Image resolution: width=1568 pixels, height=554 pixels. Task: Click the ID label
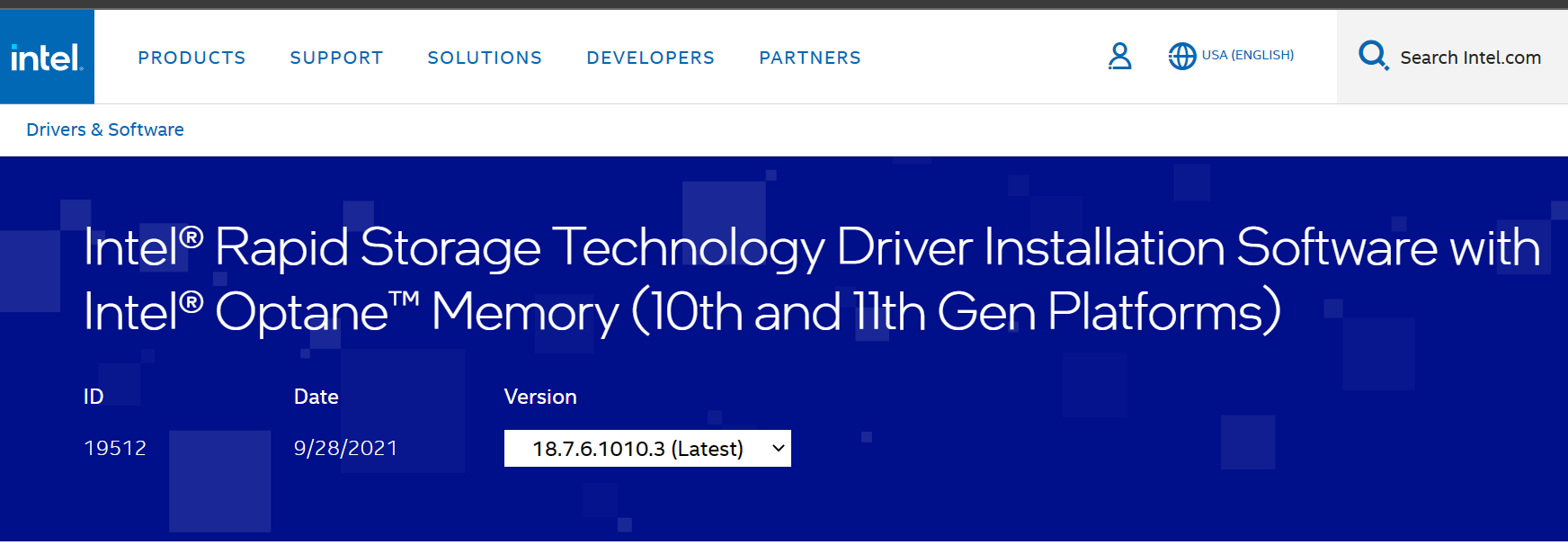coord(94,397)
